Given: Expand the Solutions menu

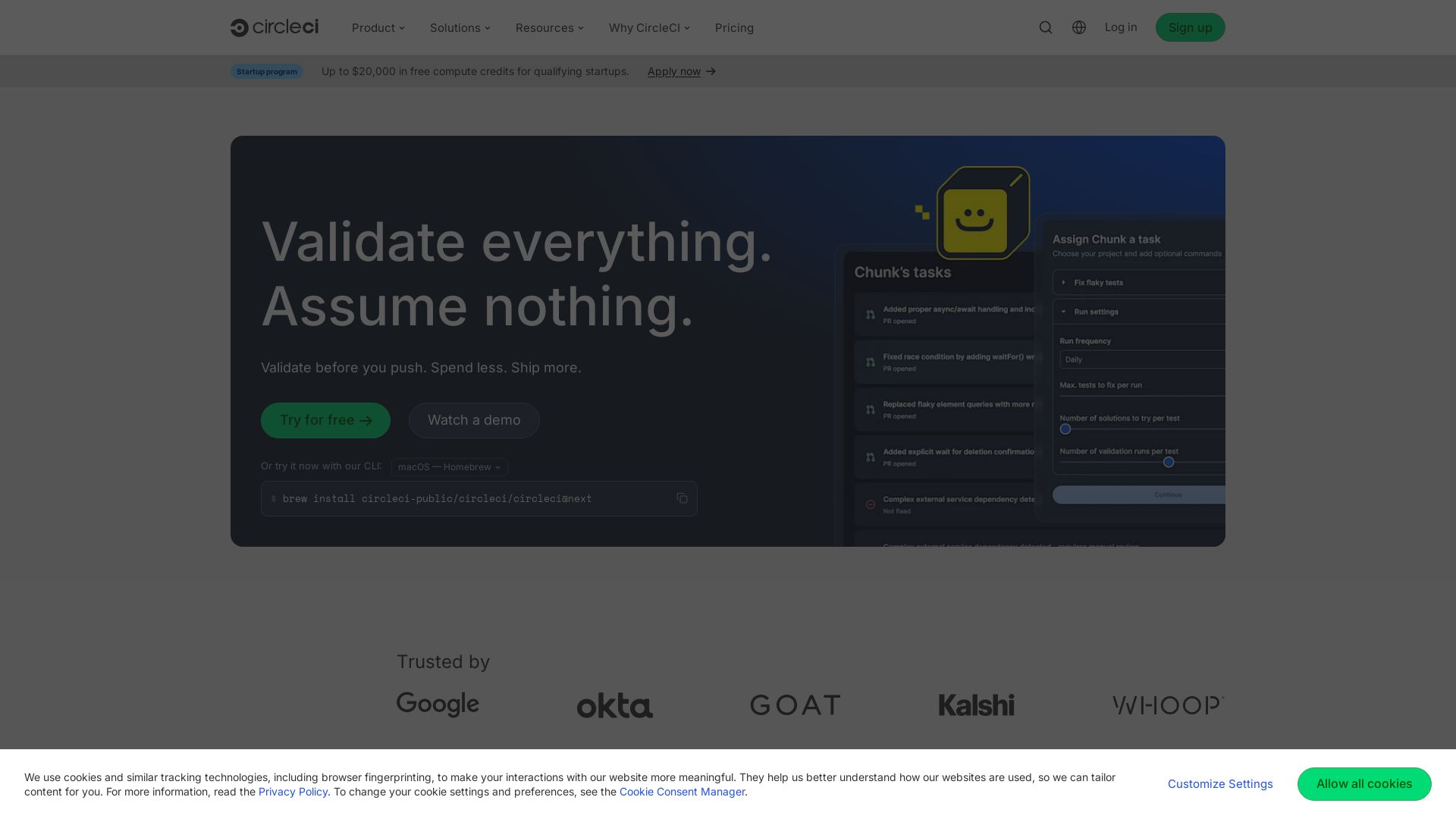Looking at the screenshot, I should (460, 28).
